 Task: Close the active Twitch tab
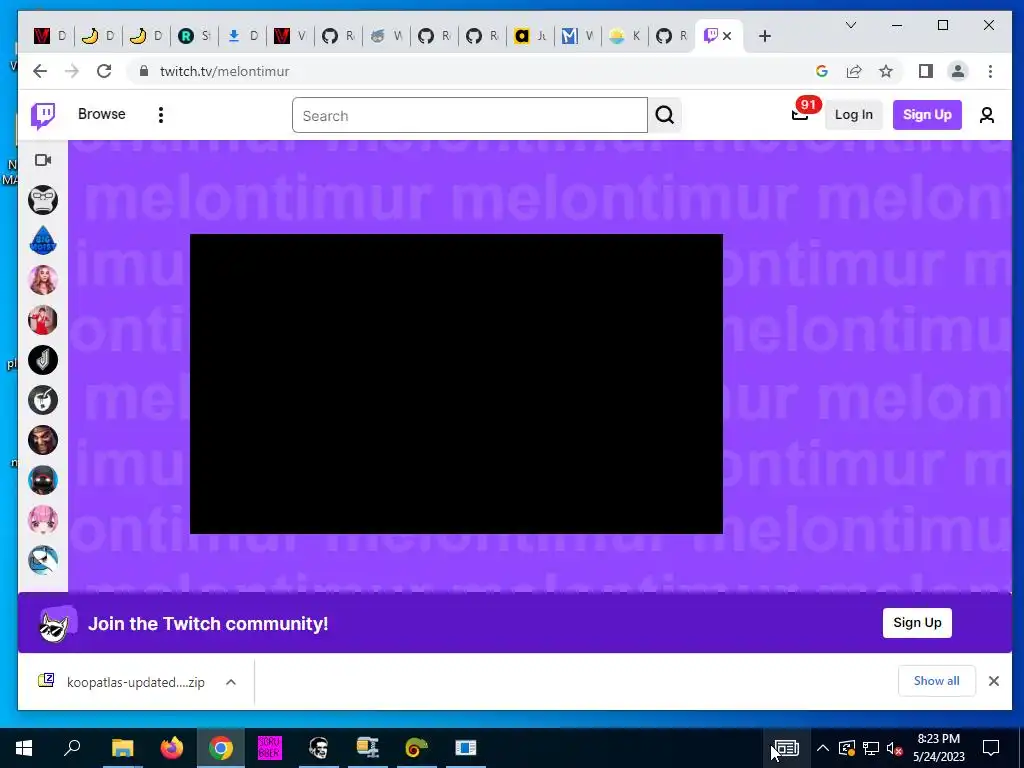pos(727,36)
